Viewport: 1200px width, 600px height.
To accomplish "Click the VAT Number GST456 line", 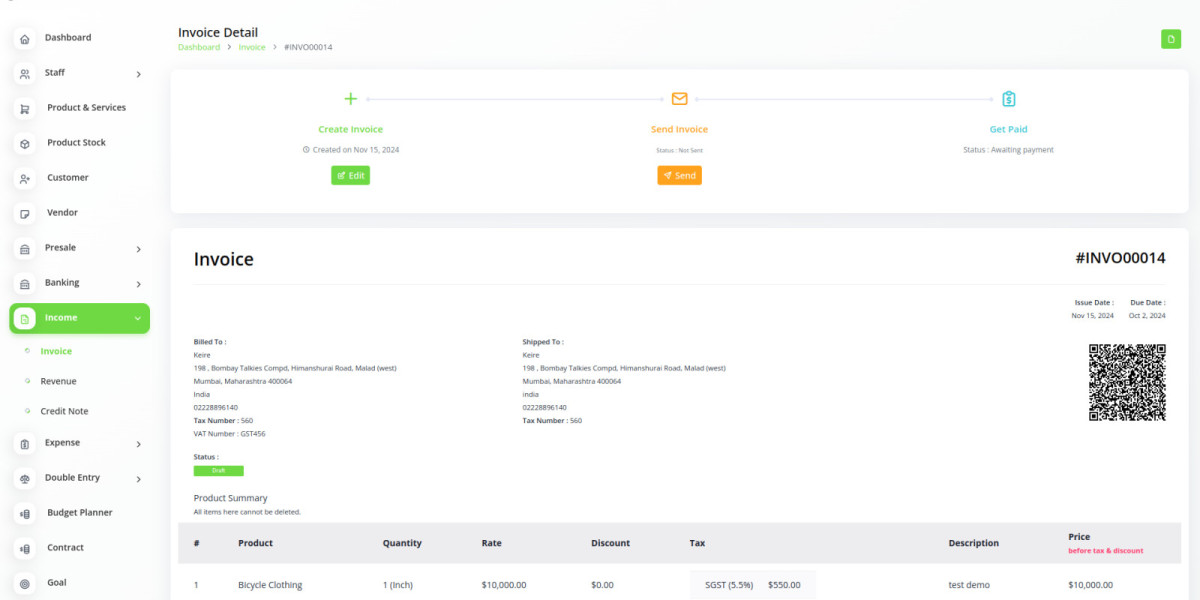I will click(229, 434).
